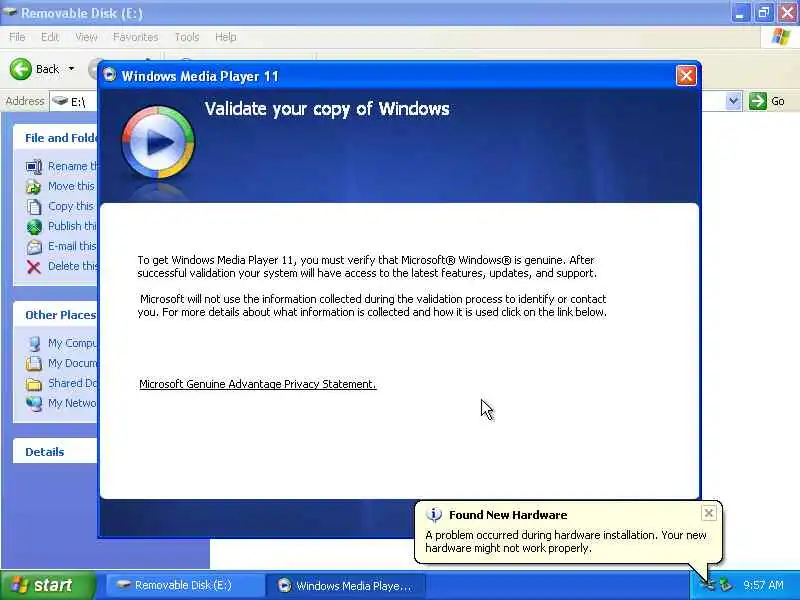This screenshot has width=800, height=600.
Task: Collapse the File and Folder Tasks header
Action: 55,138
